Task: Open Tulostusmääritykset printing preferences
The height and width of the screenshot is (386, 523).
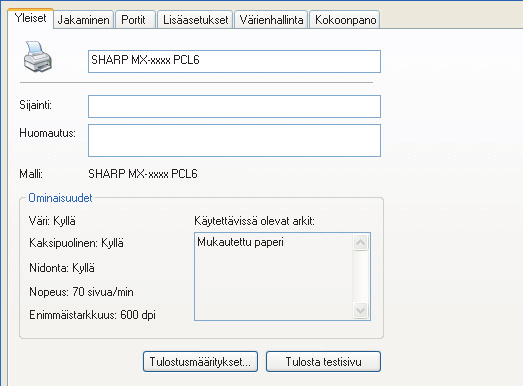Action: pos(200,361)
